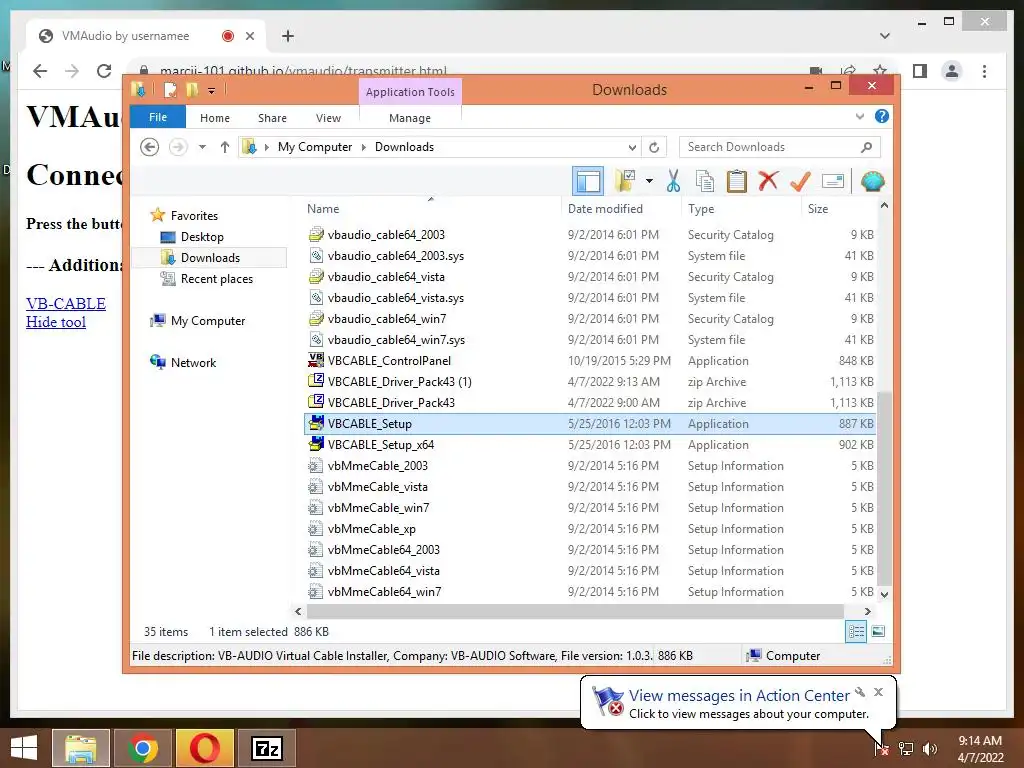
Task: Sort by the Type column header
Action: [741, 209]
